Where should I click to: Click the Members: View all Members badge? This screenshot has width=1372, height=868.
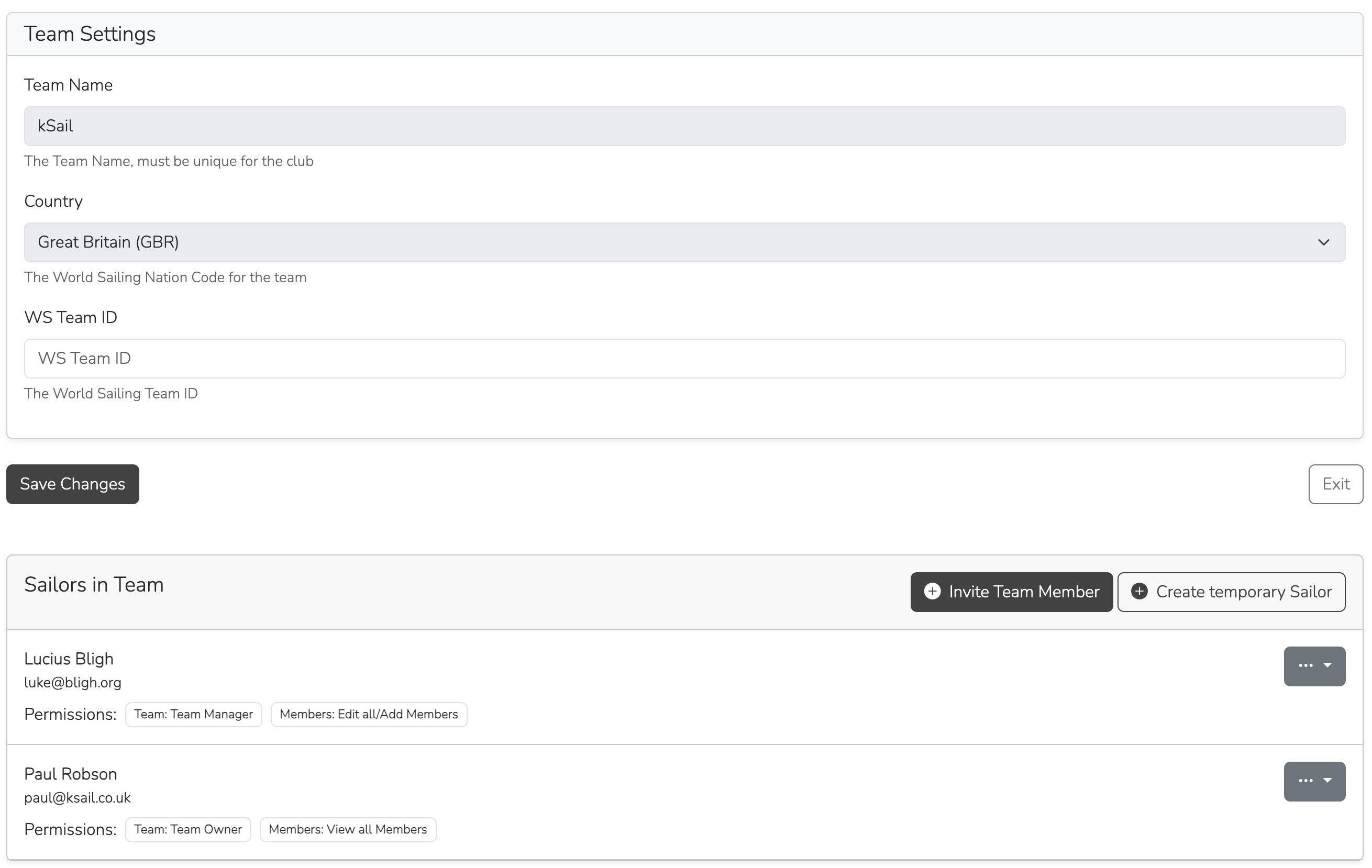348,829
